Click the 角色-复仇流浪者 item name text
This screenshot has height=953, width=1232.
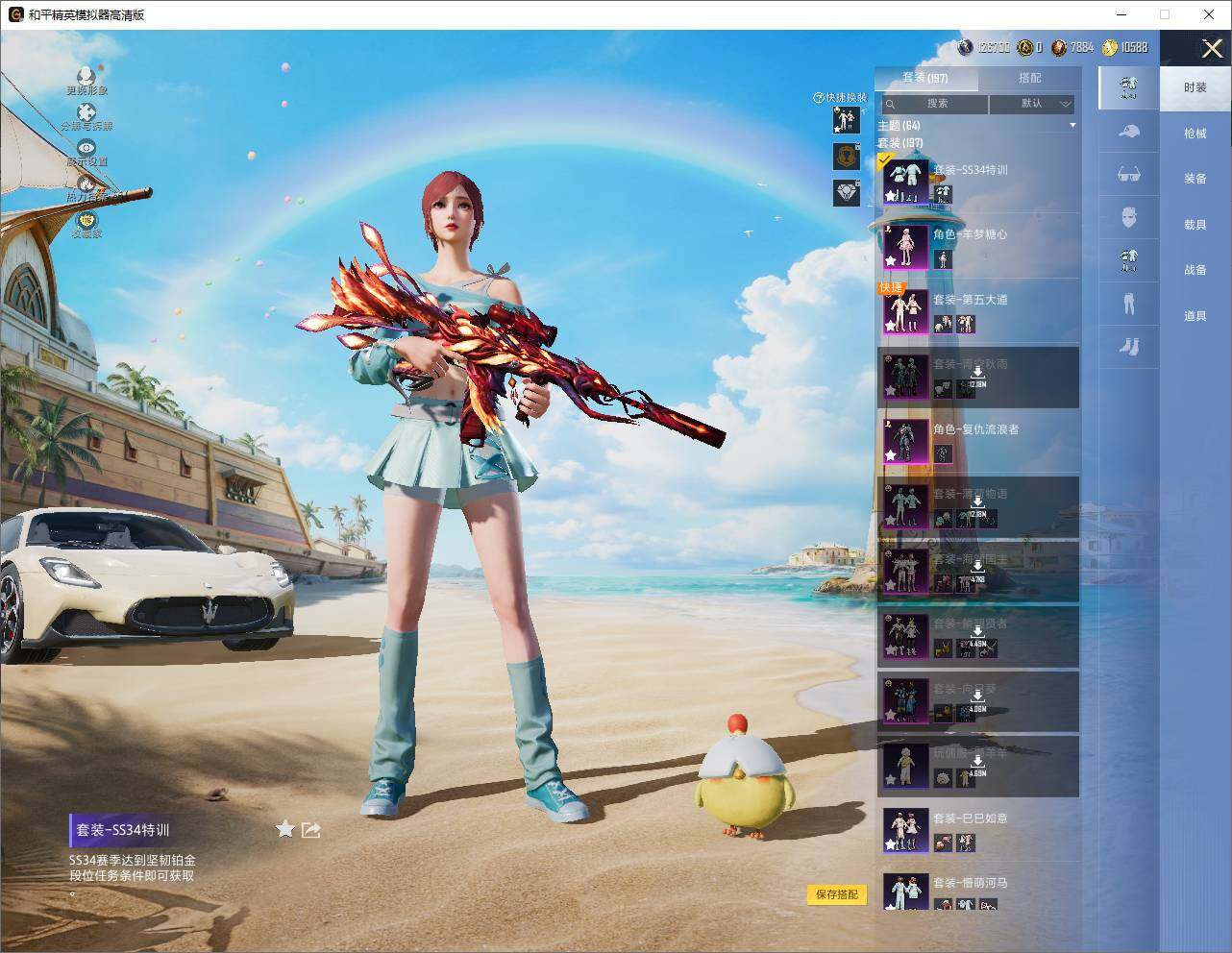976,429
